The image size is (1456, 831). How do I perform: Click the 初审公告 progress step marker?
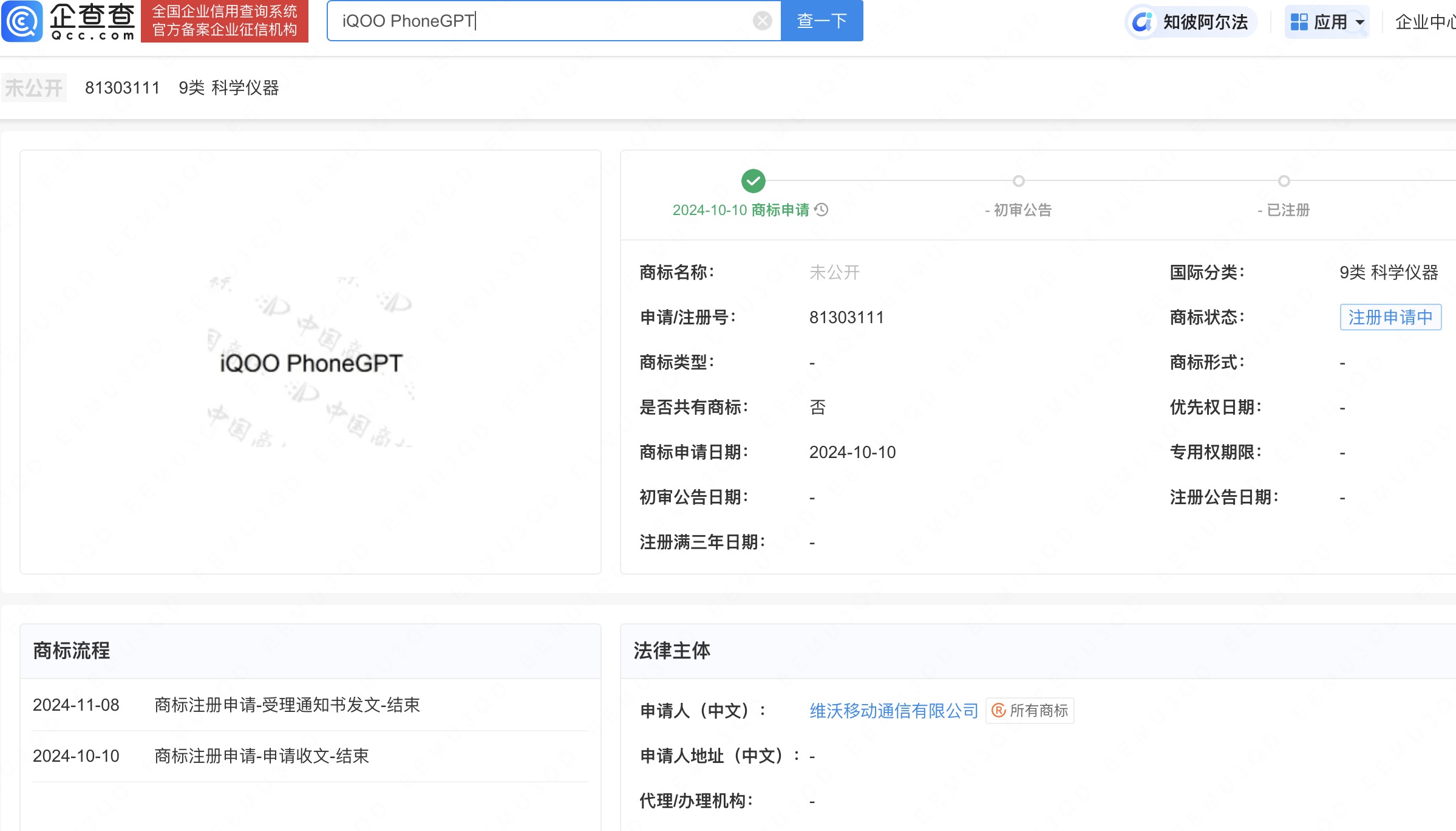pyautogui.click(x=1019, y=181)
